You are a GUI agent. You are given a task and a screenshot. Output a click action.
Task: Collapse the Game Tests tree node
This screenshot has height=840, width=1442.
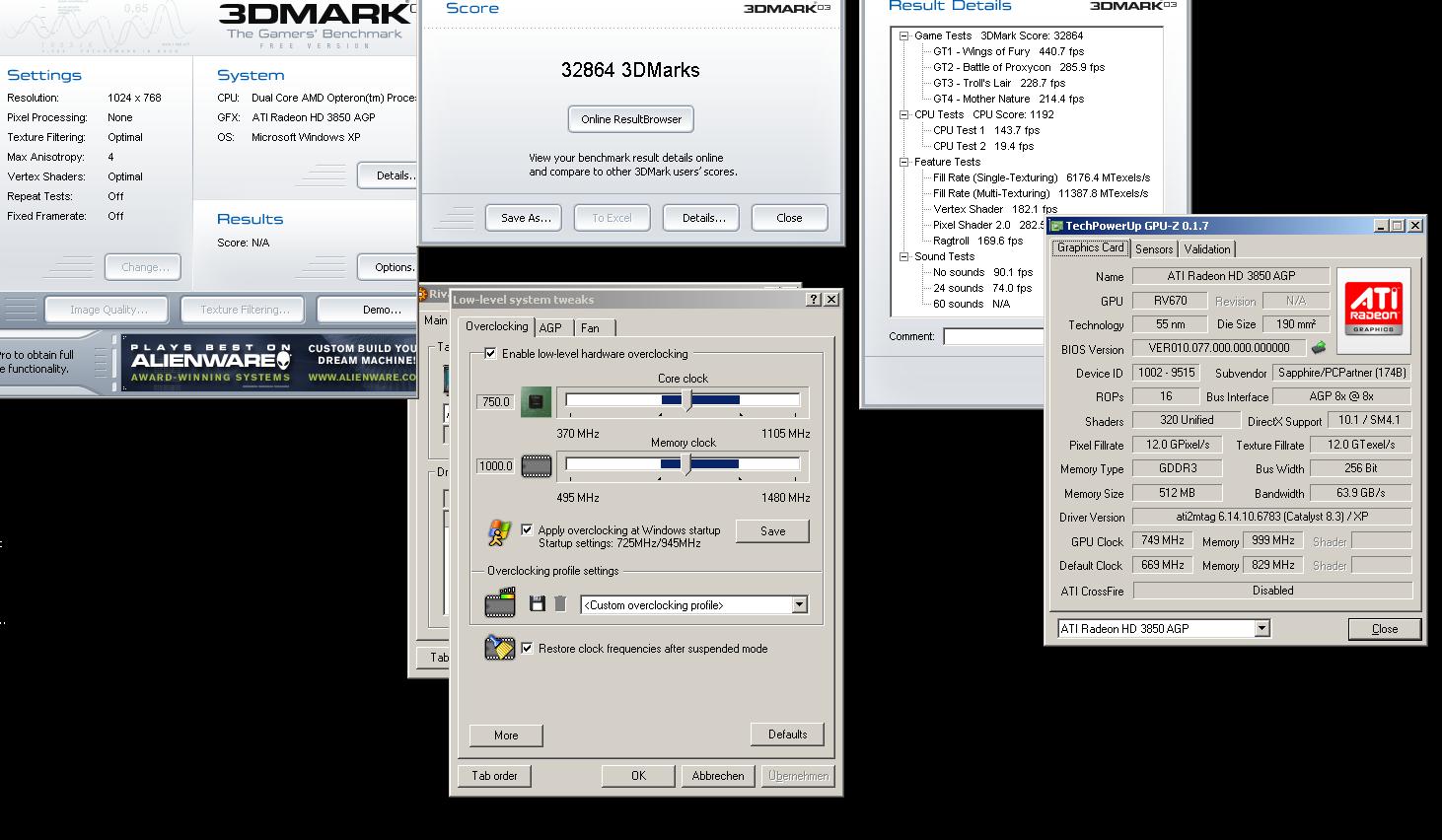coord(903,35)
